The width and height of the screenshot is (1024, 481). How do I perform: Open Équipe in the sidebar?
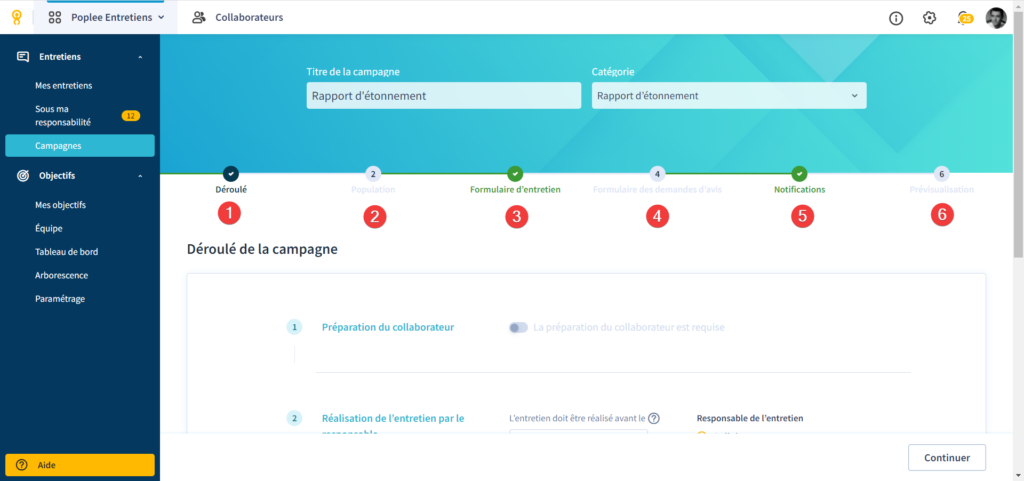(x=49, y=228)
